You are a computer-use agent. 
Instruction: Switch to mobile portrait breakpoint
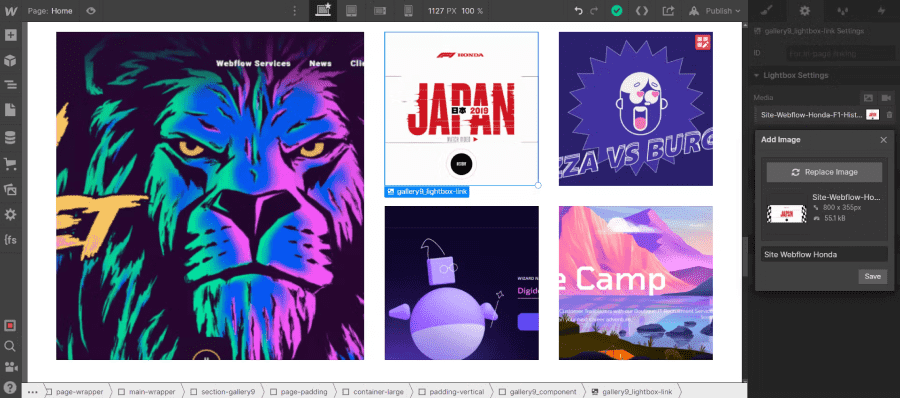pyautogui.click(x=408, y=10)
